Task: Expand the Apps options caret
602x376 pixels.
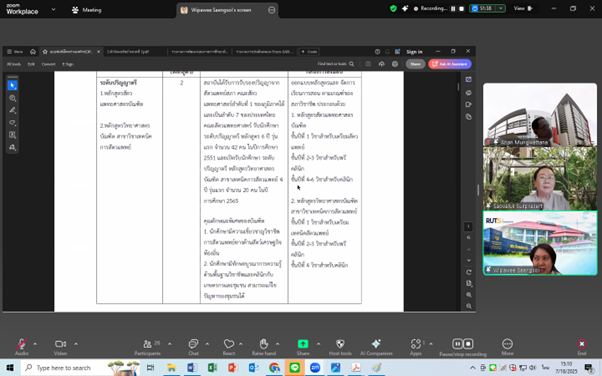Action: [431, 344]
